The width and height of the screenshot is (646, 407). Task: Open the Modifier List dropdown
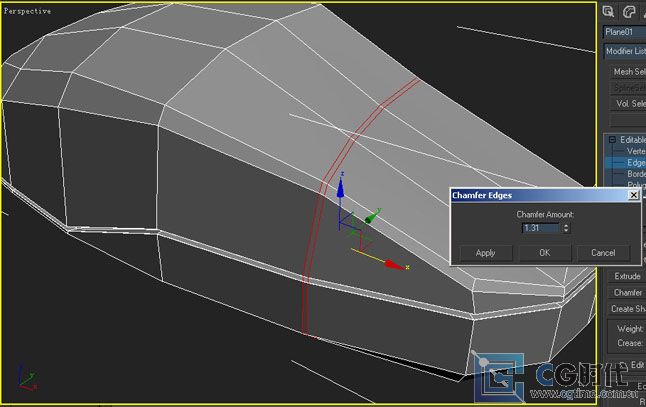point(625,51)
